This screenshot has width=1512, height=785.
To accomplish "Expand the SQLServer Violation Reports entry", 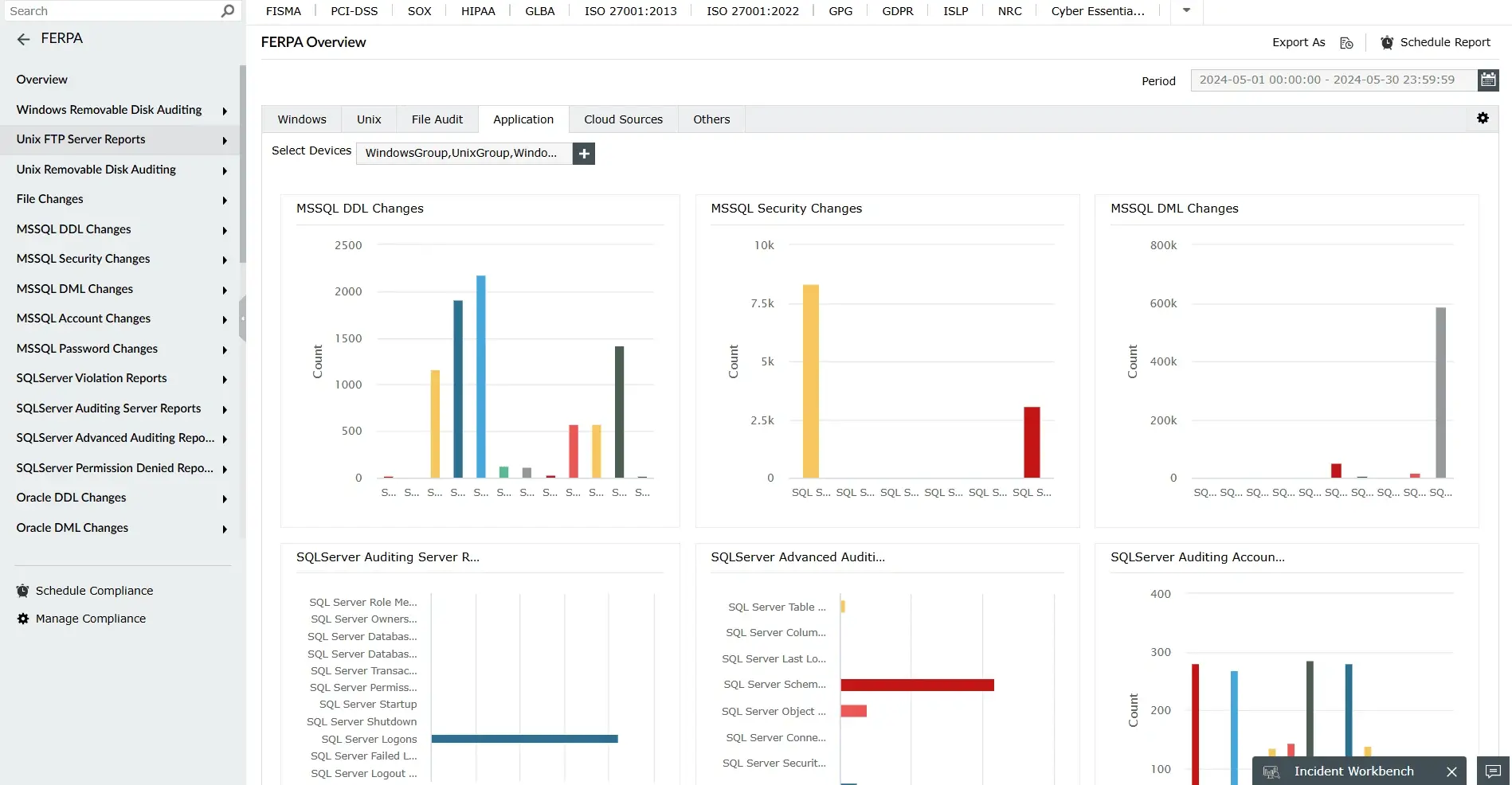I will (224, 380).
